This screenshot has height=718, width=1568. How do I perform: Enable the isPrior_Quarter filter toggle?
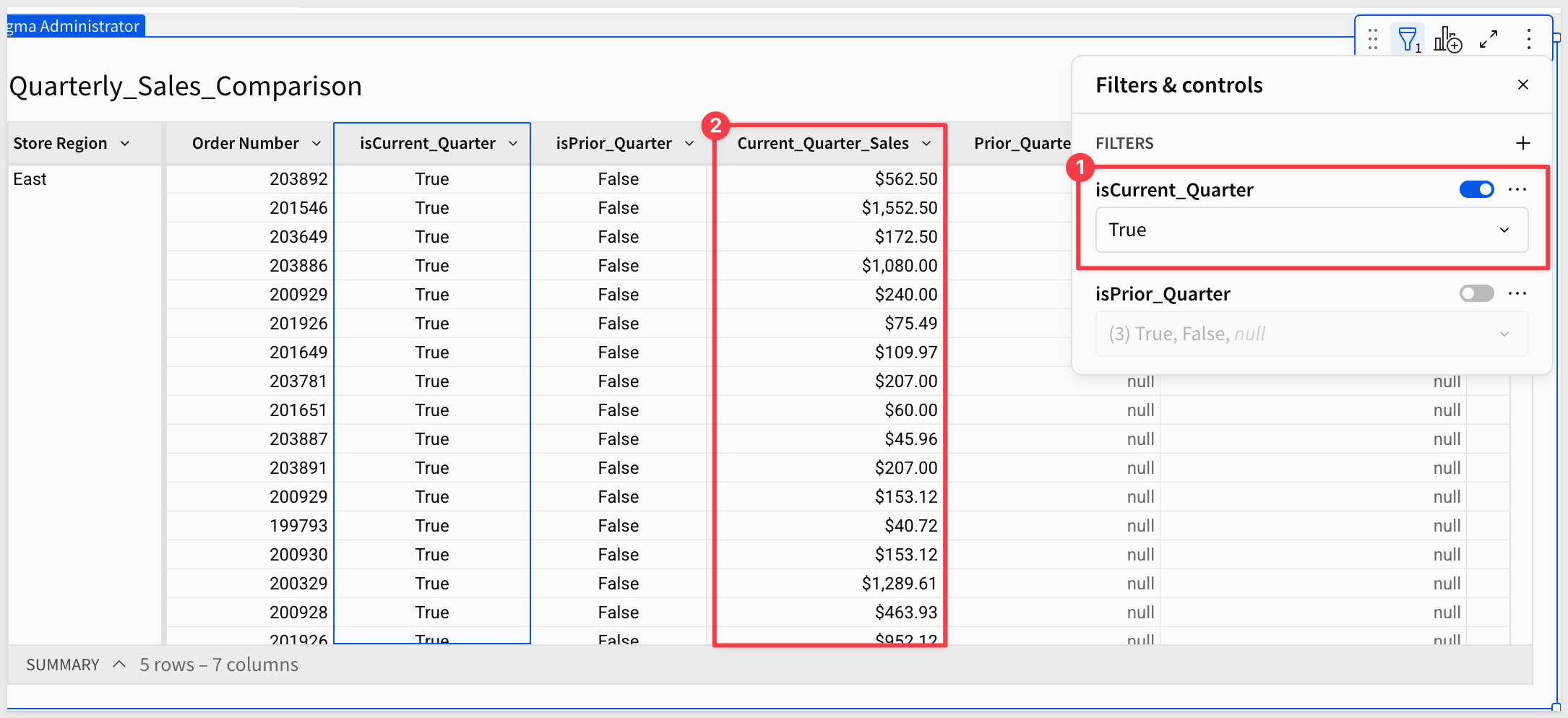pos(1476,293)
